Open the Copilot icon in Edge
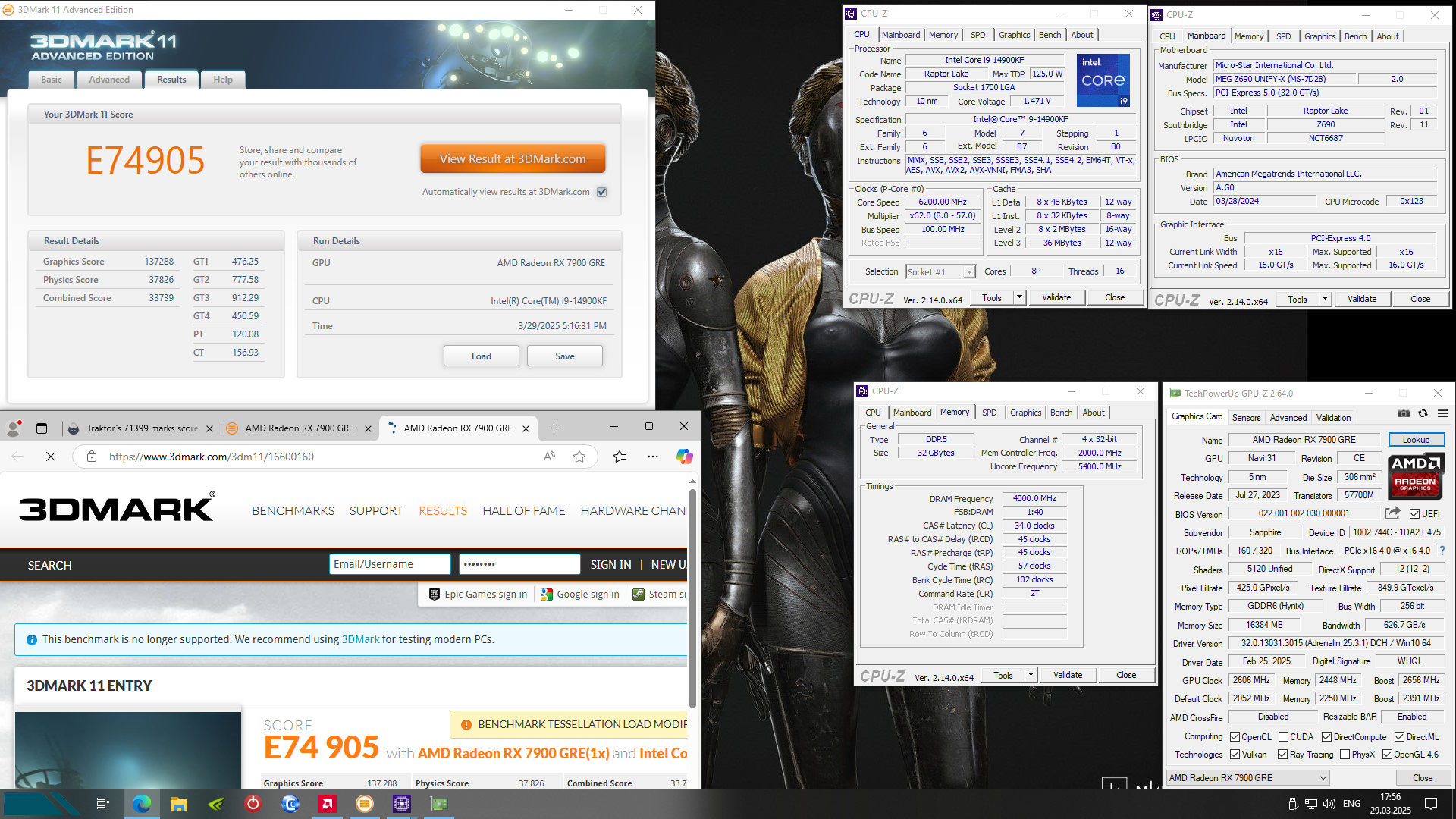The height and width of the screenshot is (819, 1456). (x=685, y=457)
